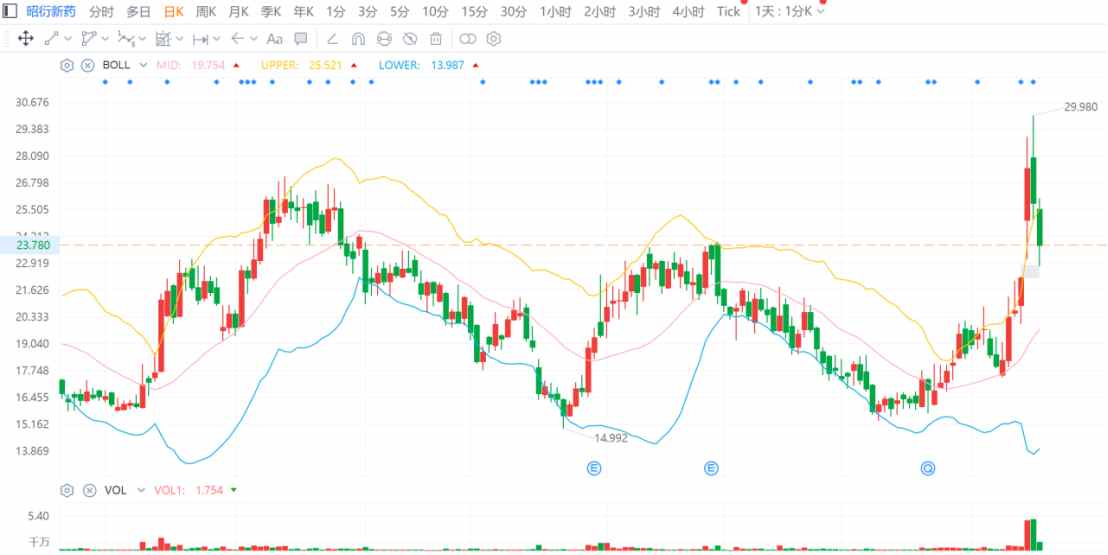1108x555 pixels.
Task: Remove the BOLL indicator with X button
Action: [88, 65]
